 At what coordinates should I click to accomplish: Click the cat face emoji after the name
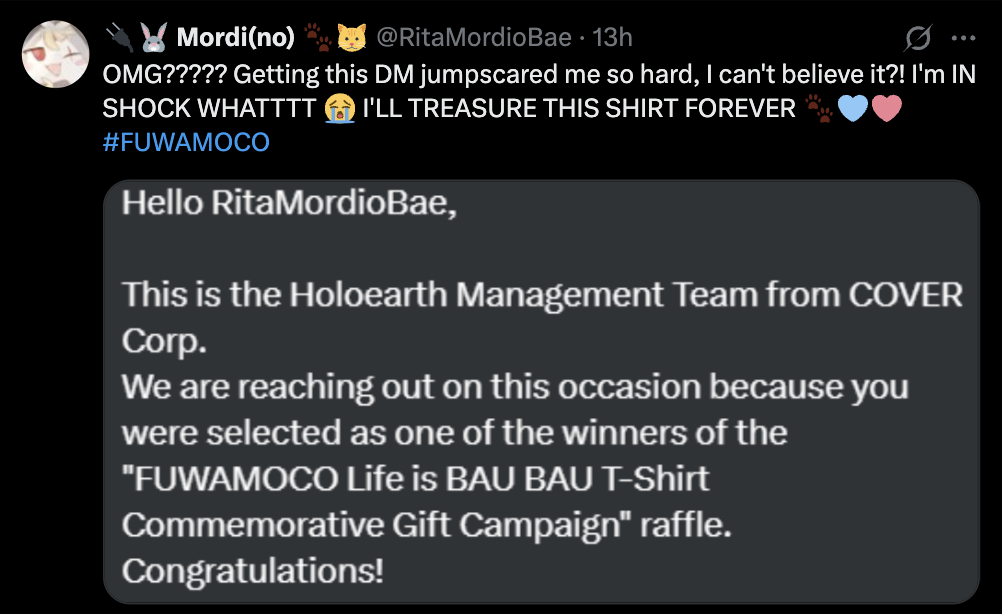click(x=351, y=38)
